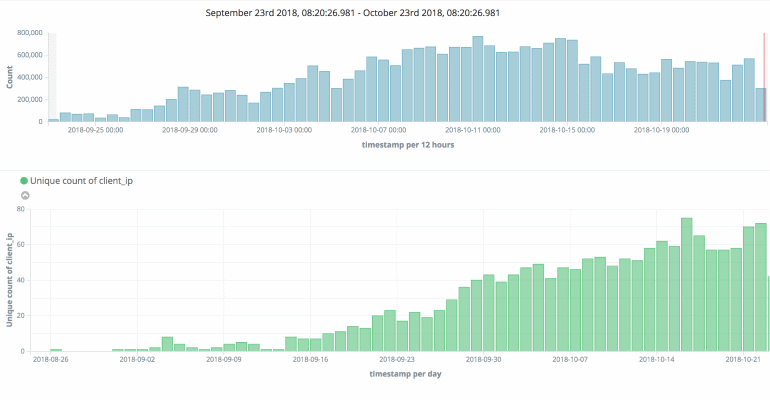Click the green legend color dot
Viewport: 770px width, 400px height.
pos(24,179)
